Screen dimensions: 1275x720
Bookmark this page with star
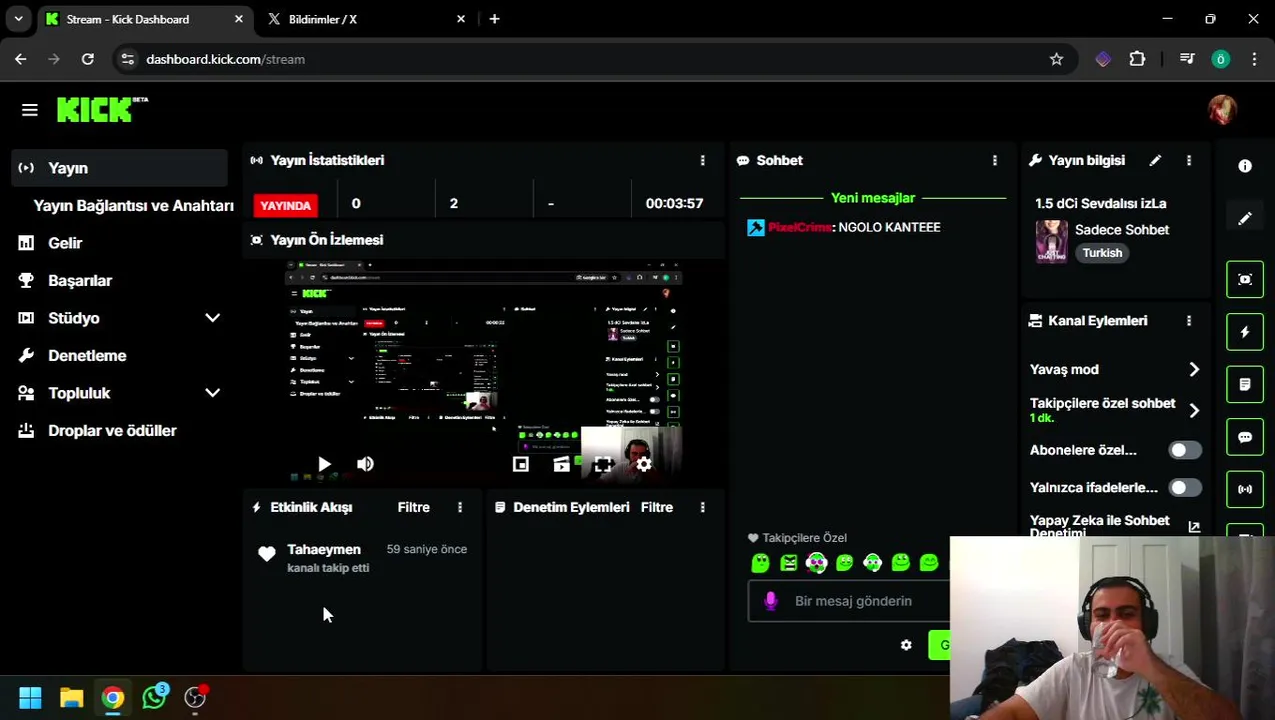[x=1056, y=59]
